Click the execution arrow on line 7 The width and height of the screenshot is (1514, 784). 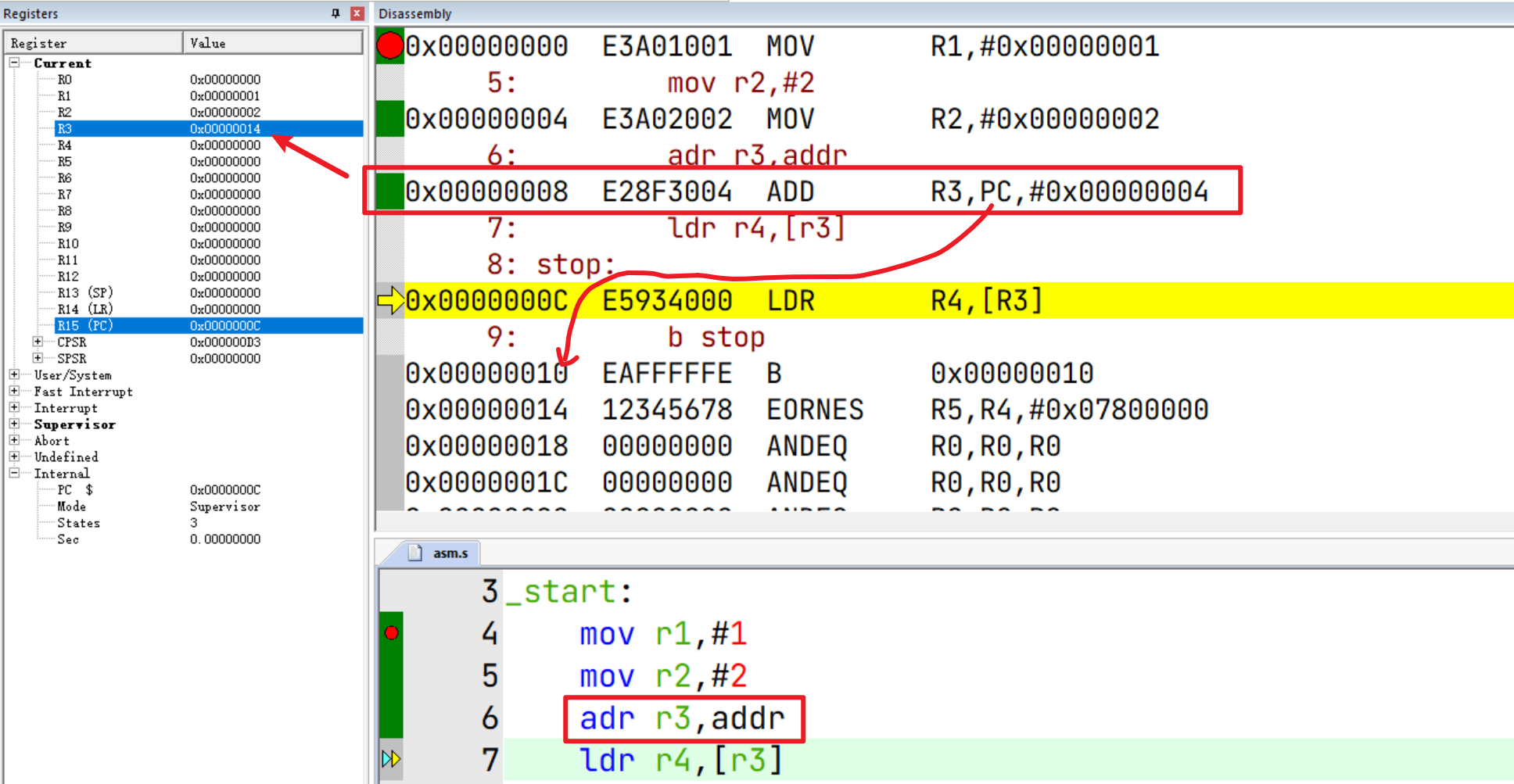point(391,758)
